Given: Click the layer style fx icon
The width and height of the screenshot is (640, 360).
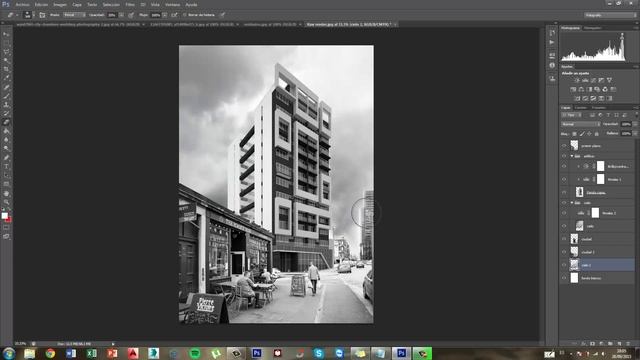Looking at the screenshot, I should click(583, 344).
